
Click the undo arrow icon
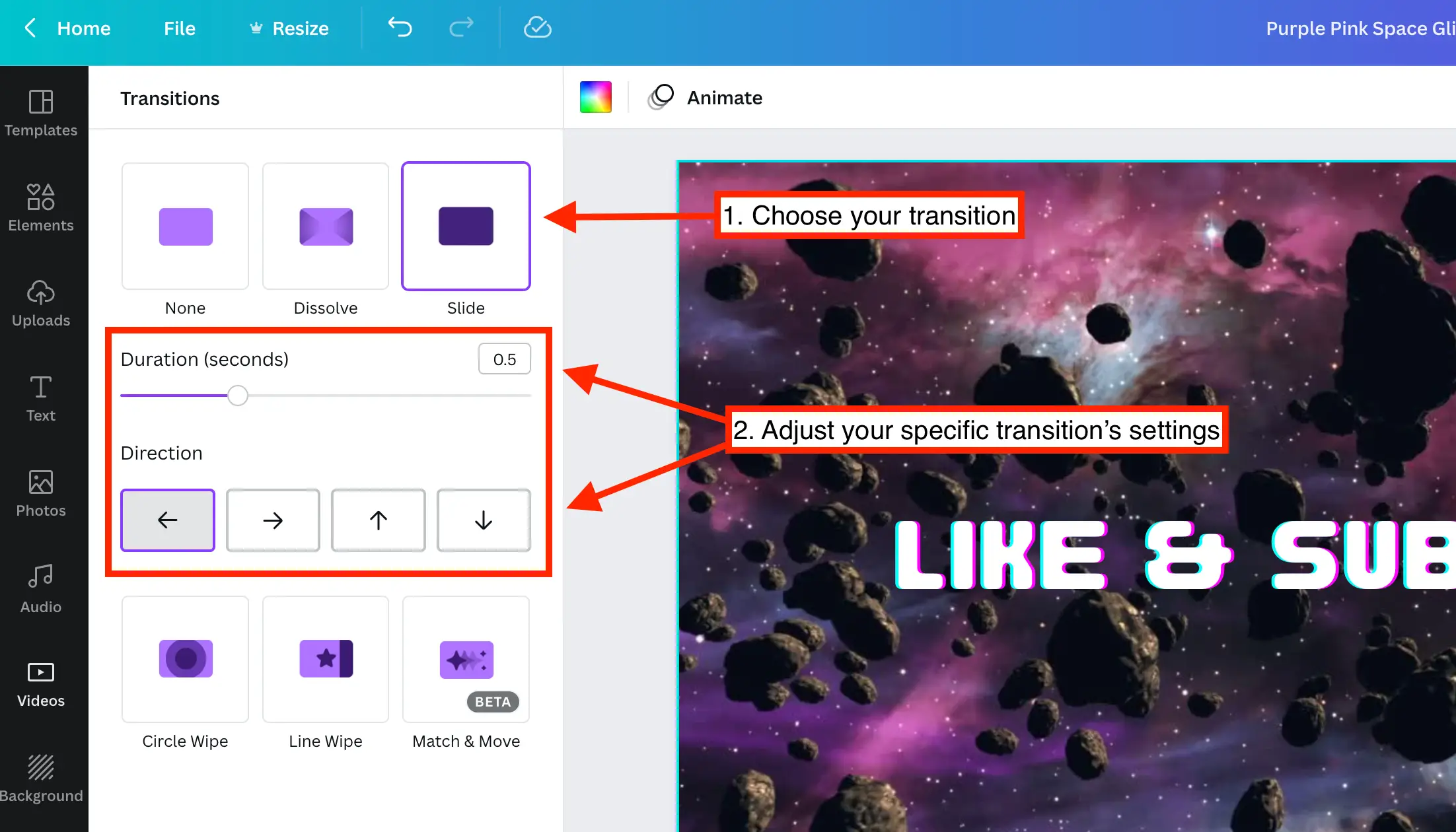pyautogui.click(x=400, y=28)
